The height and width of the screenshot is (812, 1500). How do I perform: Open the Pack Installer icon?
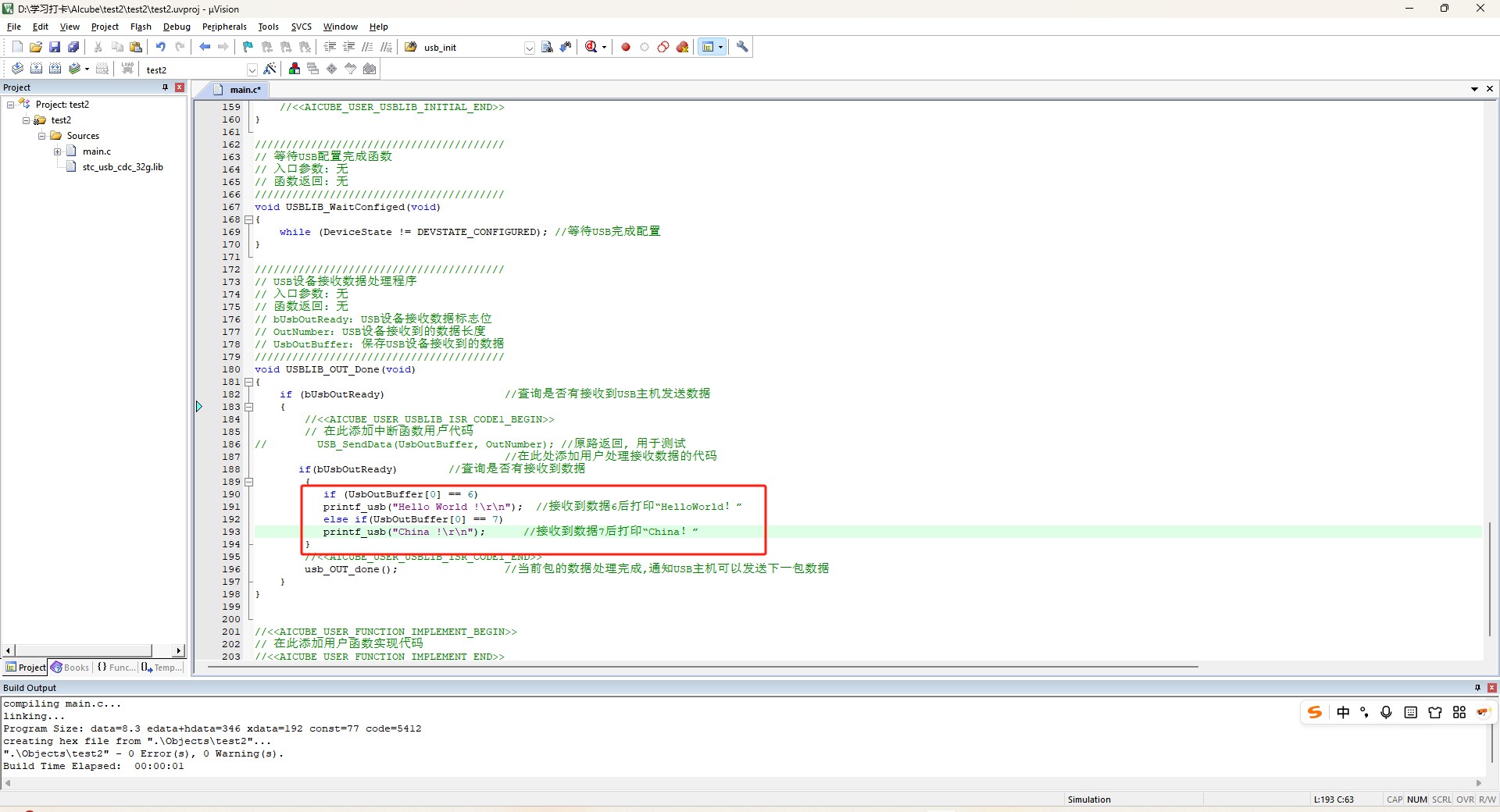point(370,69)
